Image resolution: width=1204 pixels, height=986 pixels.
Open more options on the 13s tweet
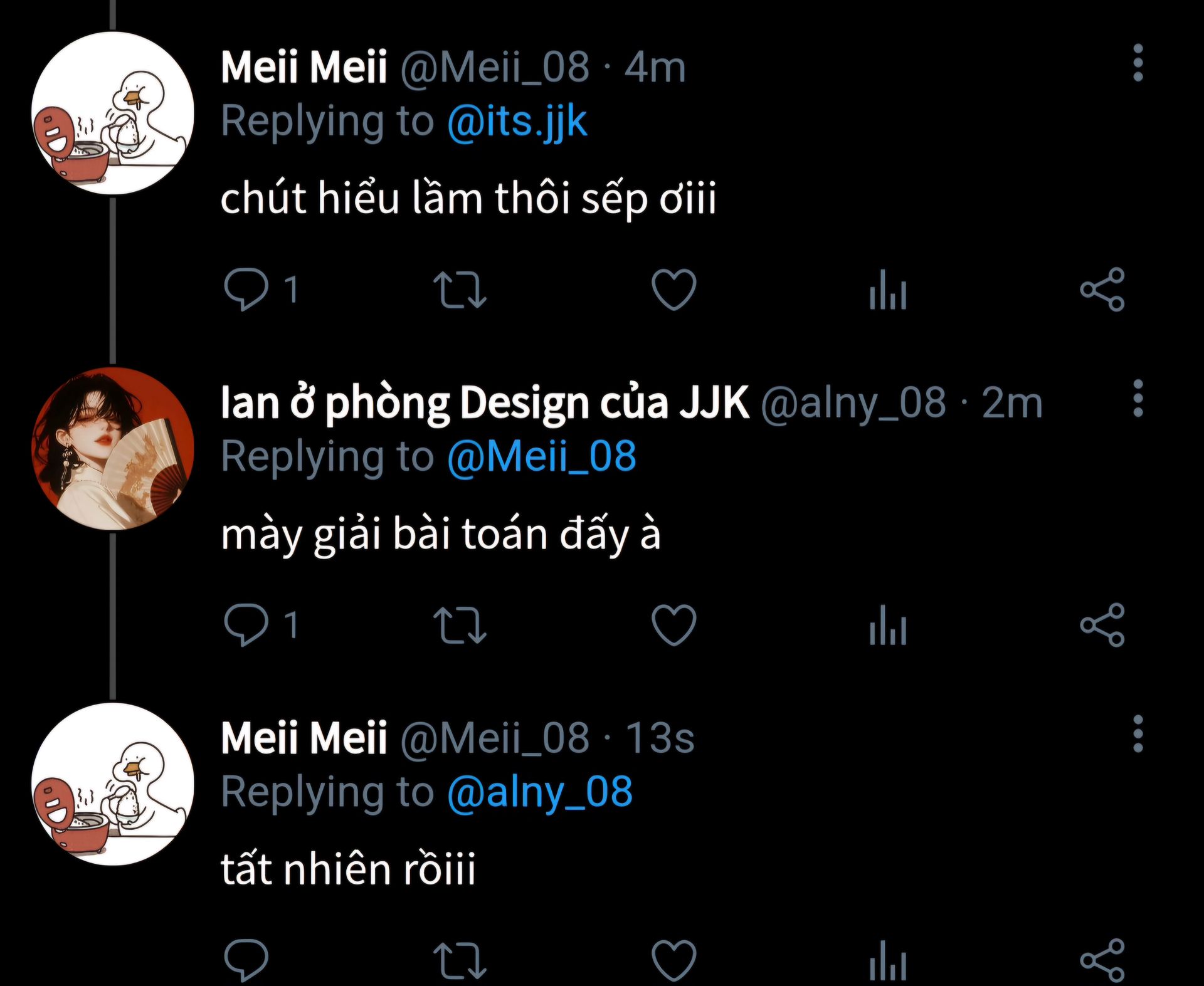pyautogui.click(x=1138, y=733)
